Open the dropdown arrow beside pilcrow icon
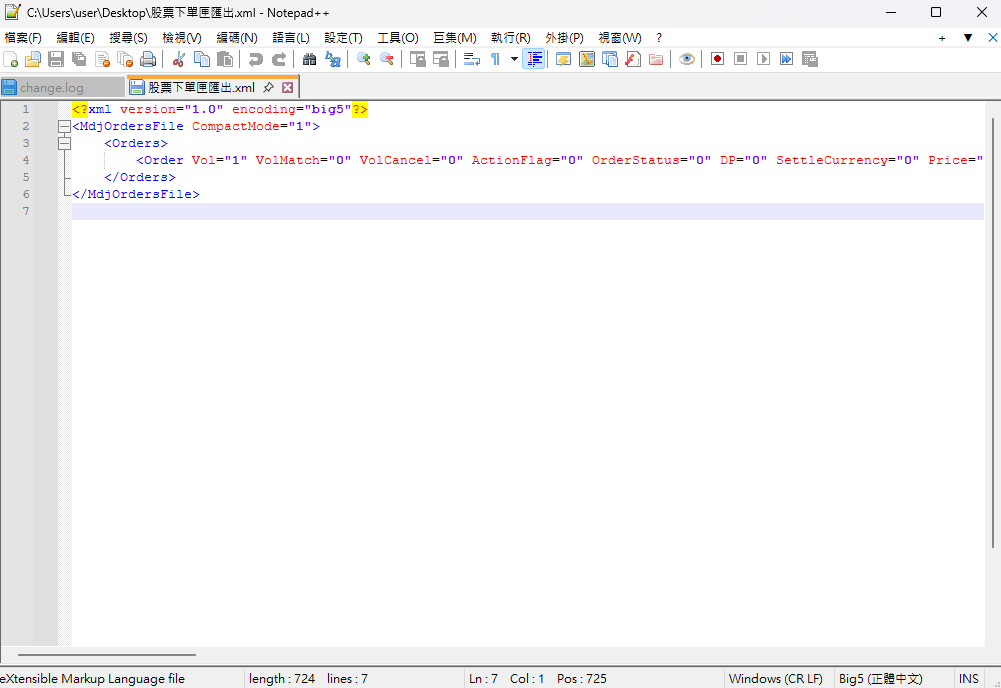The image size is (1001, 688). 514,59
